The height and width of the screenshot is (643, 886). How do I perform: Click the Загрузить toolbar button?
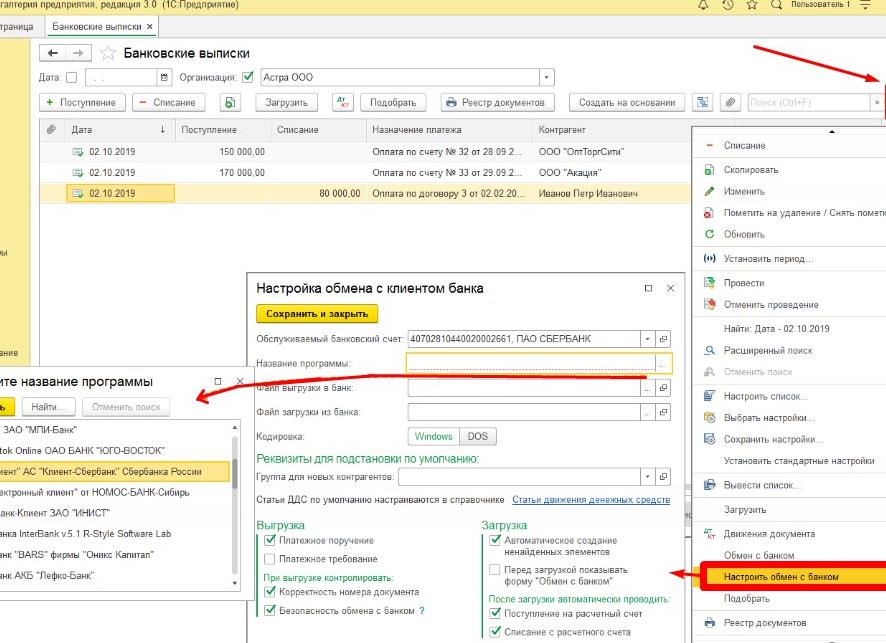[x=286, y=102]
